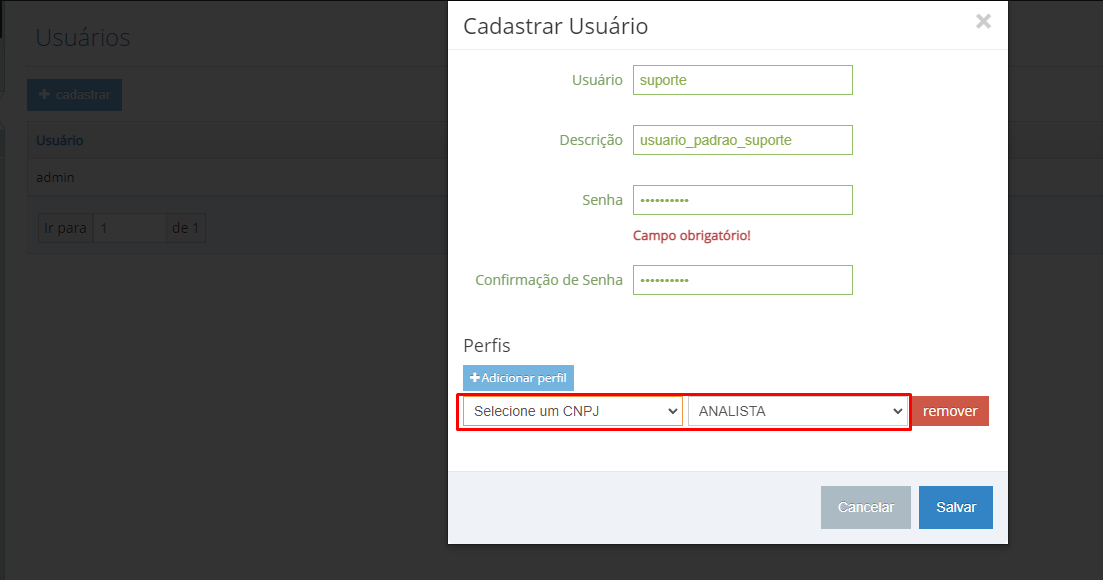The width and height of the screenshot is (1103, 580).
Task: Click the Senha label
Action: point(602,200)
